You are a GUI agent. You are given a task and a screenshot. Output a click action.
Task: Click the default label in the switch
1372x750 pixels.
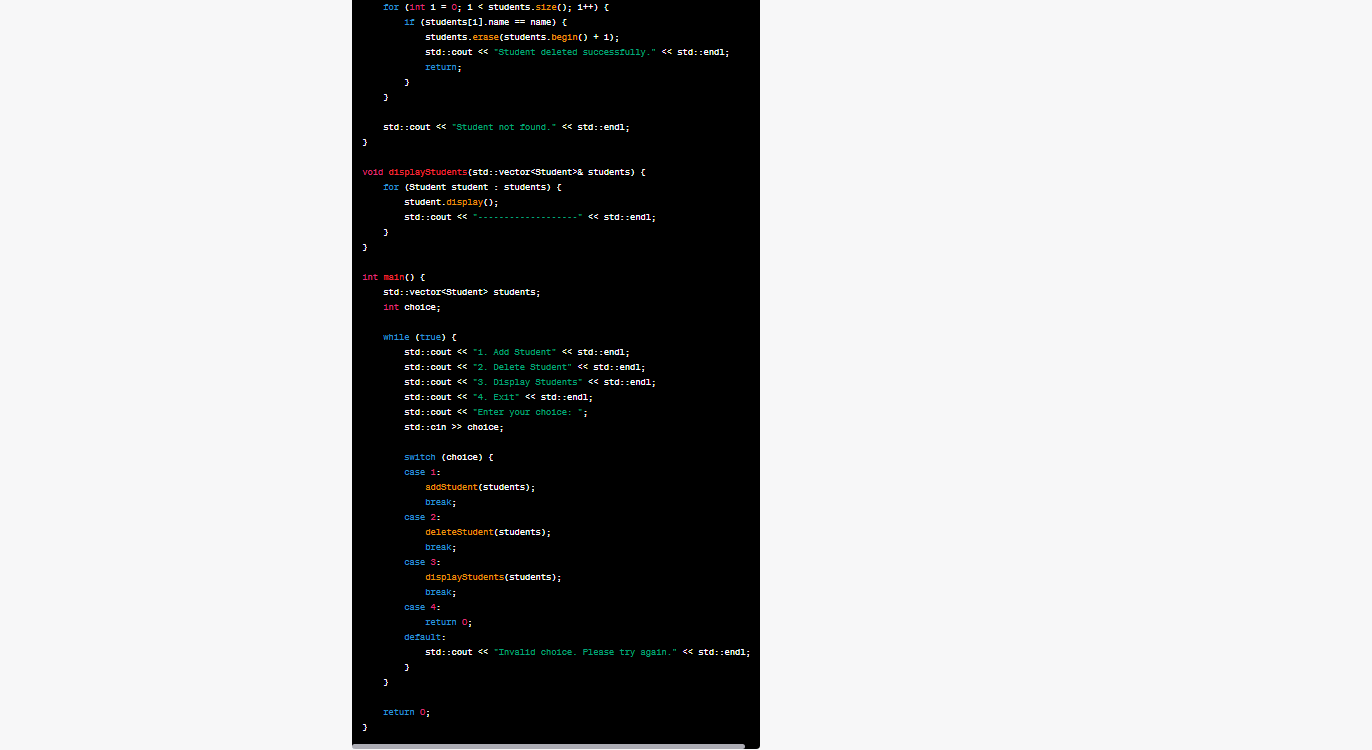(421, 636)
